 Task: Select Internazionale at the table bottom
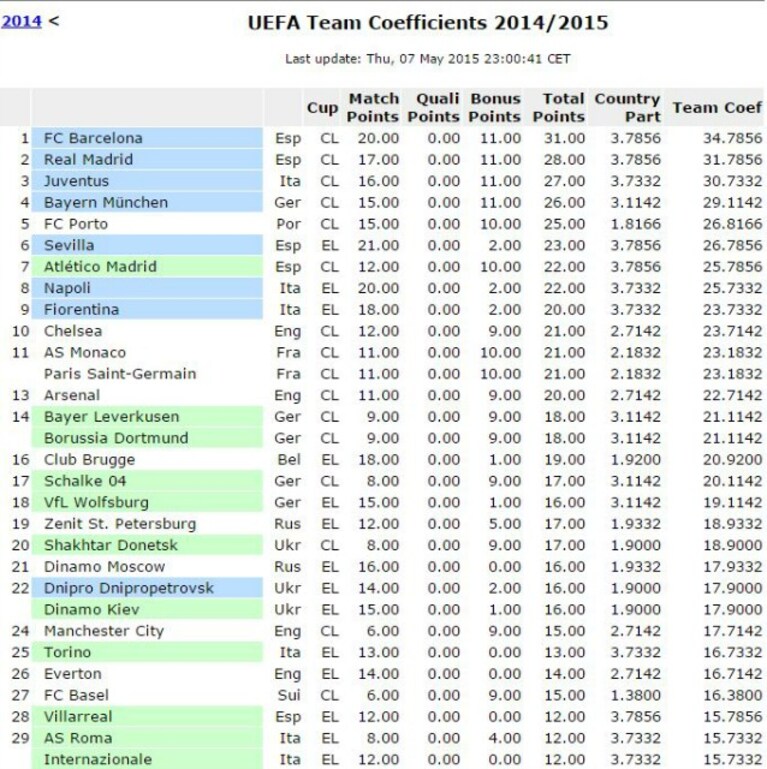98,759
